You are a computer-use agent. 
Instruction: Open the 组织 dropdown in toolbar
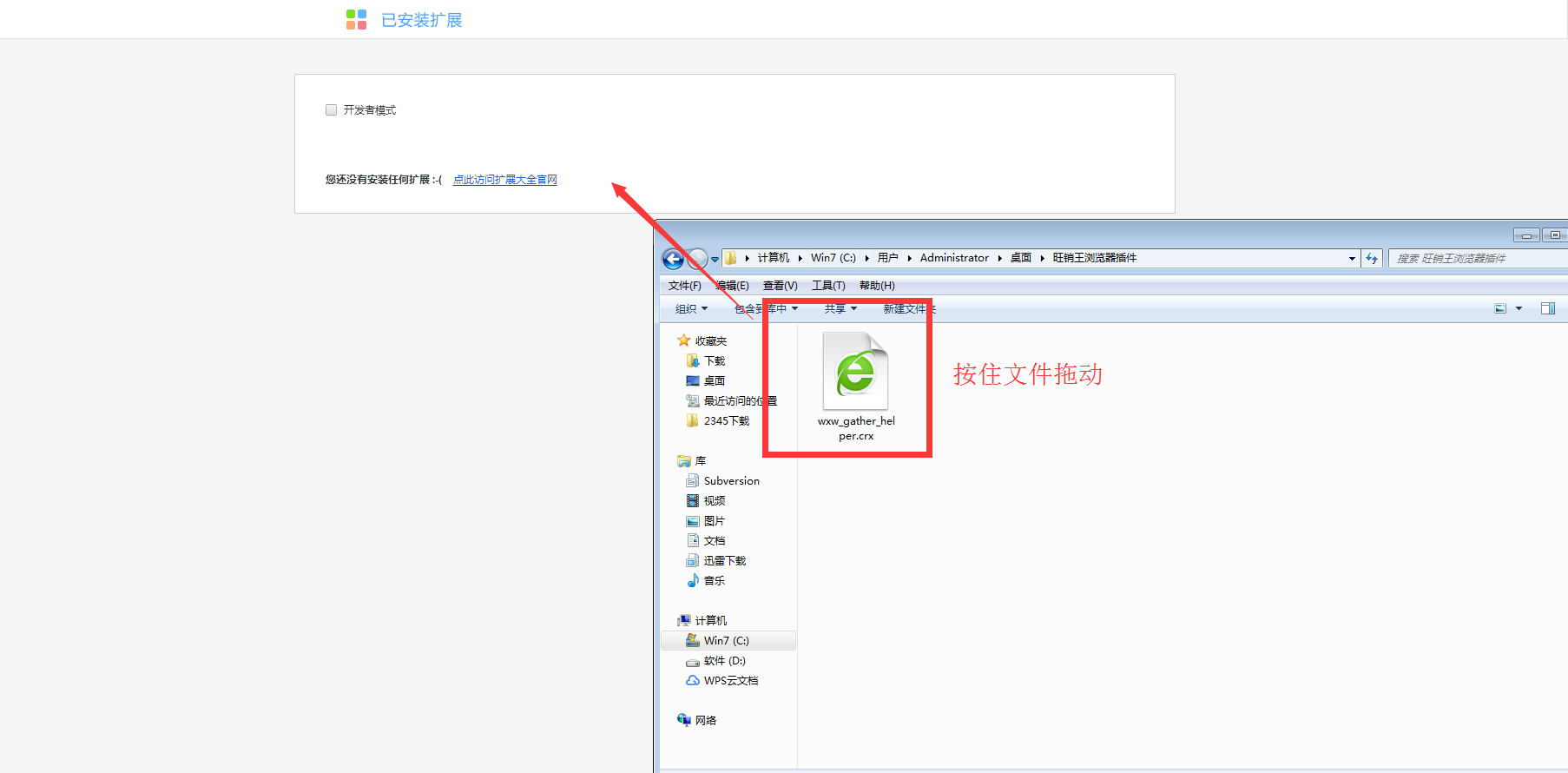coord(692,309)
